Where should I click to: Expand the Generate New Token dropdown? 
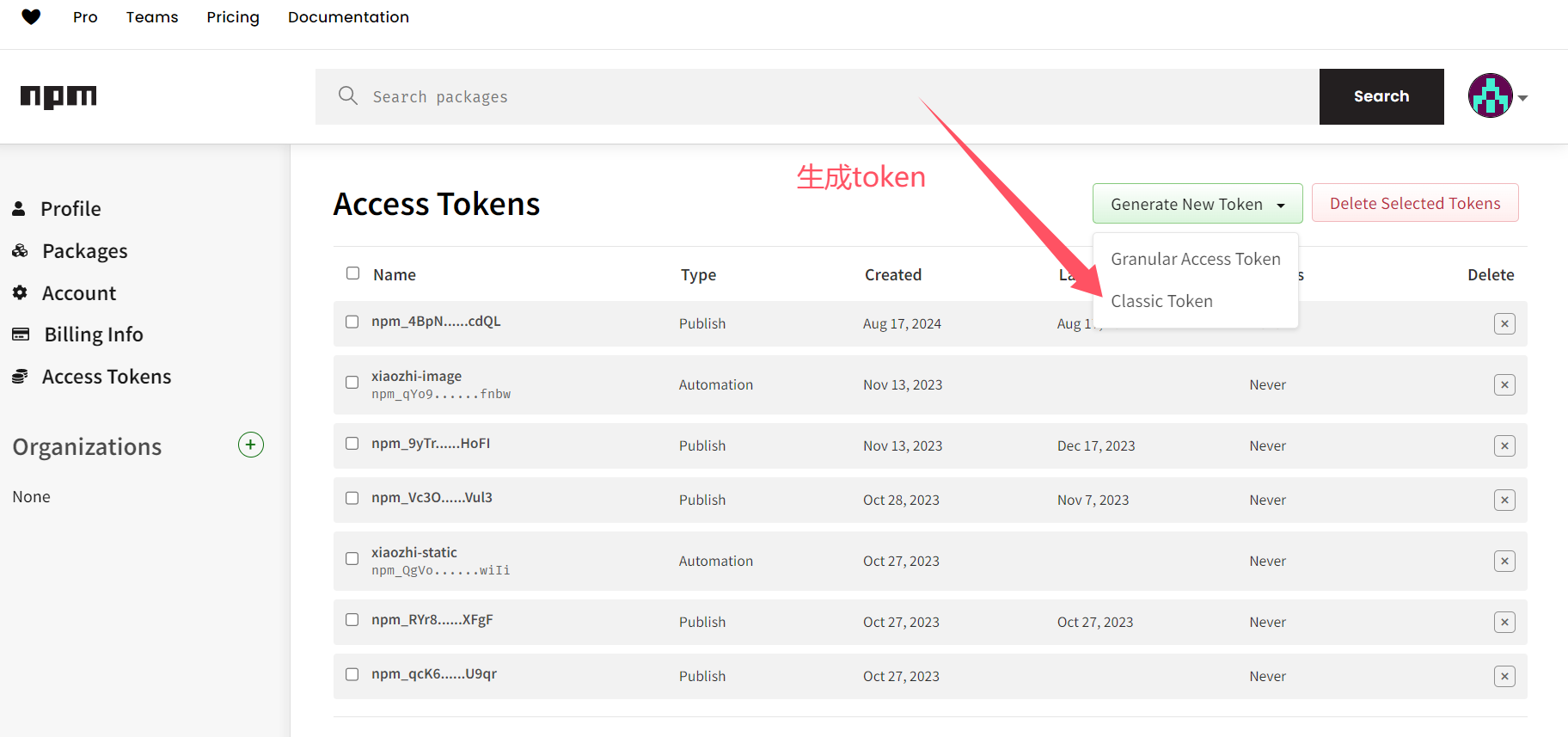click(x=1197, y=204)
